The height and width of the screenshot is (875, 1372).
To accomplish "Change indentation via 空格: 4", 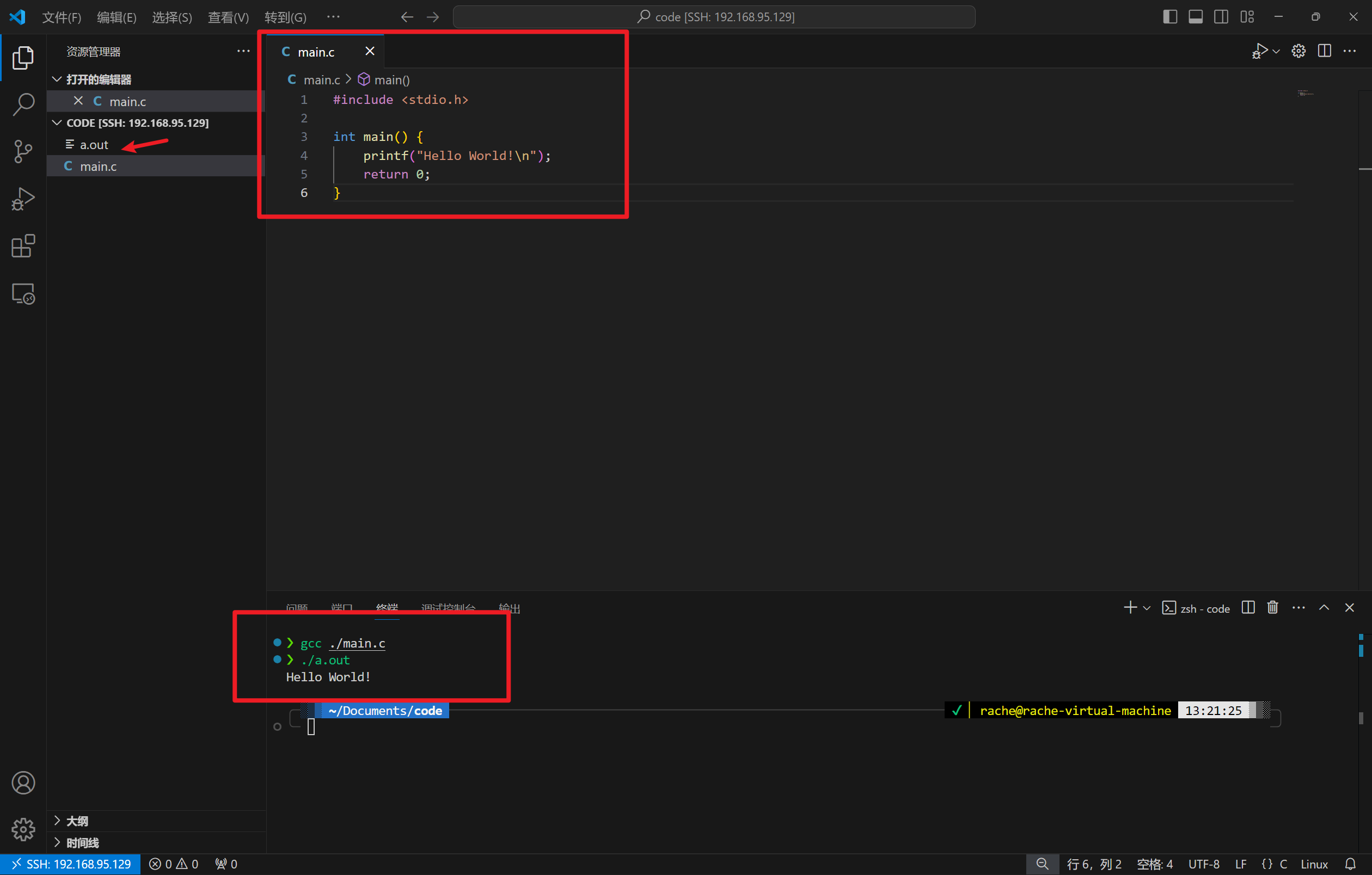I will click(x=1155, y=864).
